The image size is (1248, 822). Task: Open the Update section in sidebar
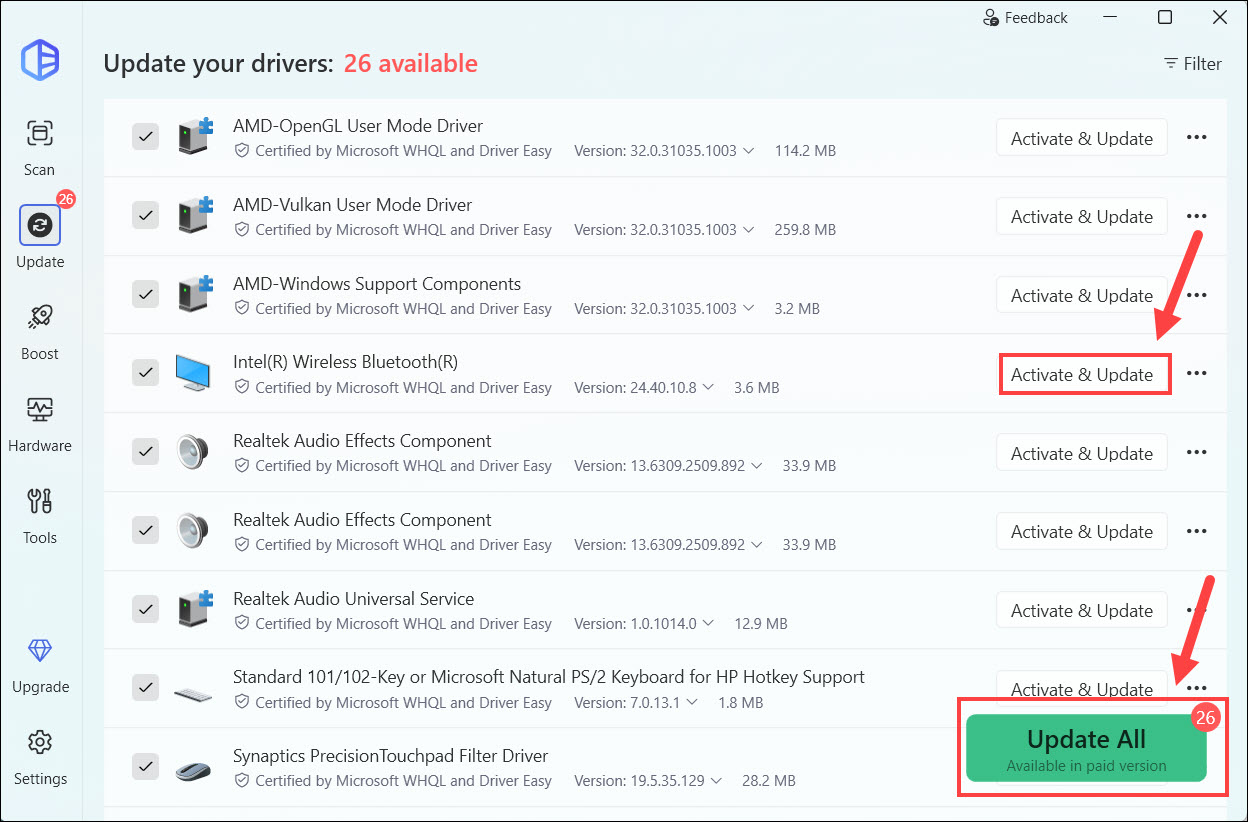[x=40, y=238]
